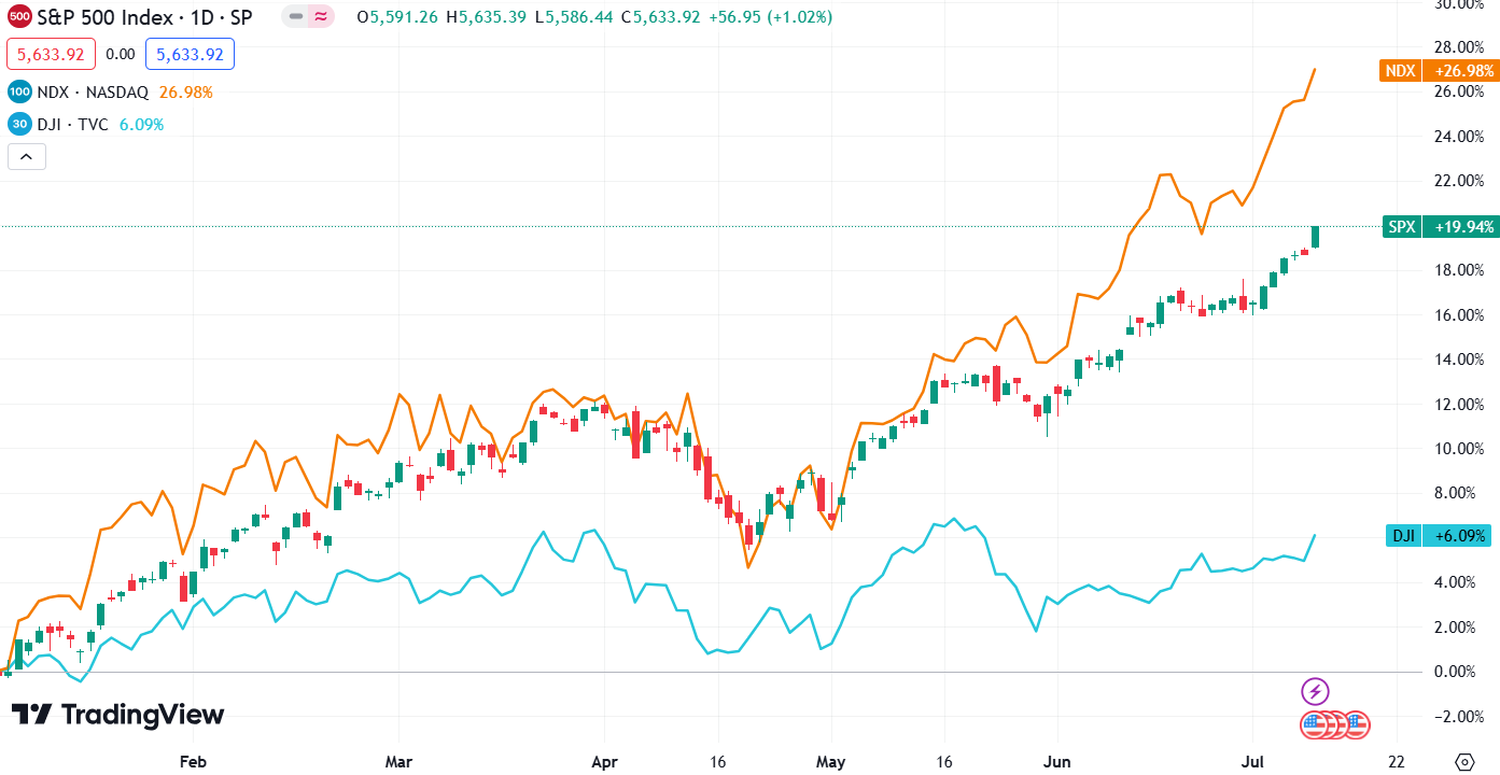Click the 22 date label on time axis
1500x775 pixels.
tap(1397, 761)
